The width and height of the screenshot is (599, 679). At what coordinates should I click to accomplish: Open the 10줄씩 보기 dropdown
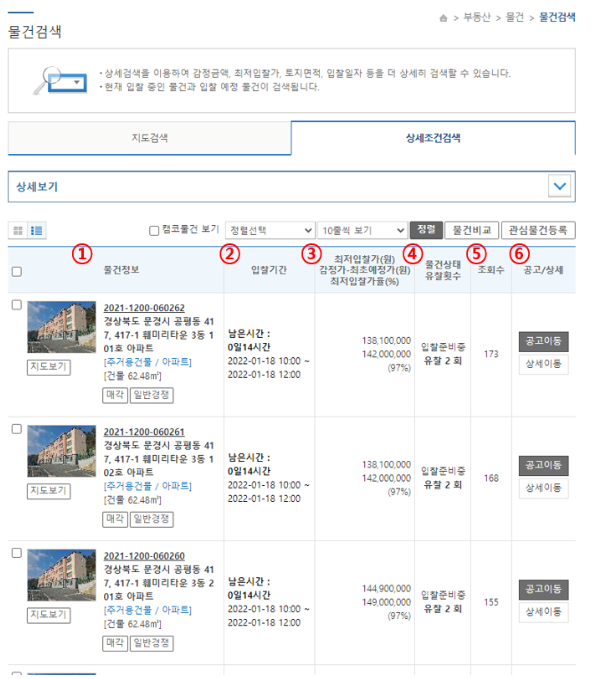point(363,230)
